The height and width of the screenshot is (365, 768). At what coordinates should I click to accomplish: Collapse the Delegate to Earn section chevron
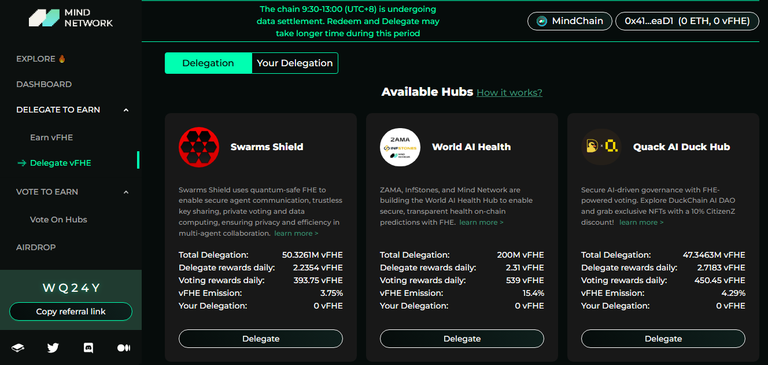[126, 110]
